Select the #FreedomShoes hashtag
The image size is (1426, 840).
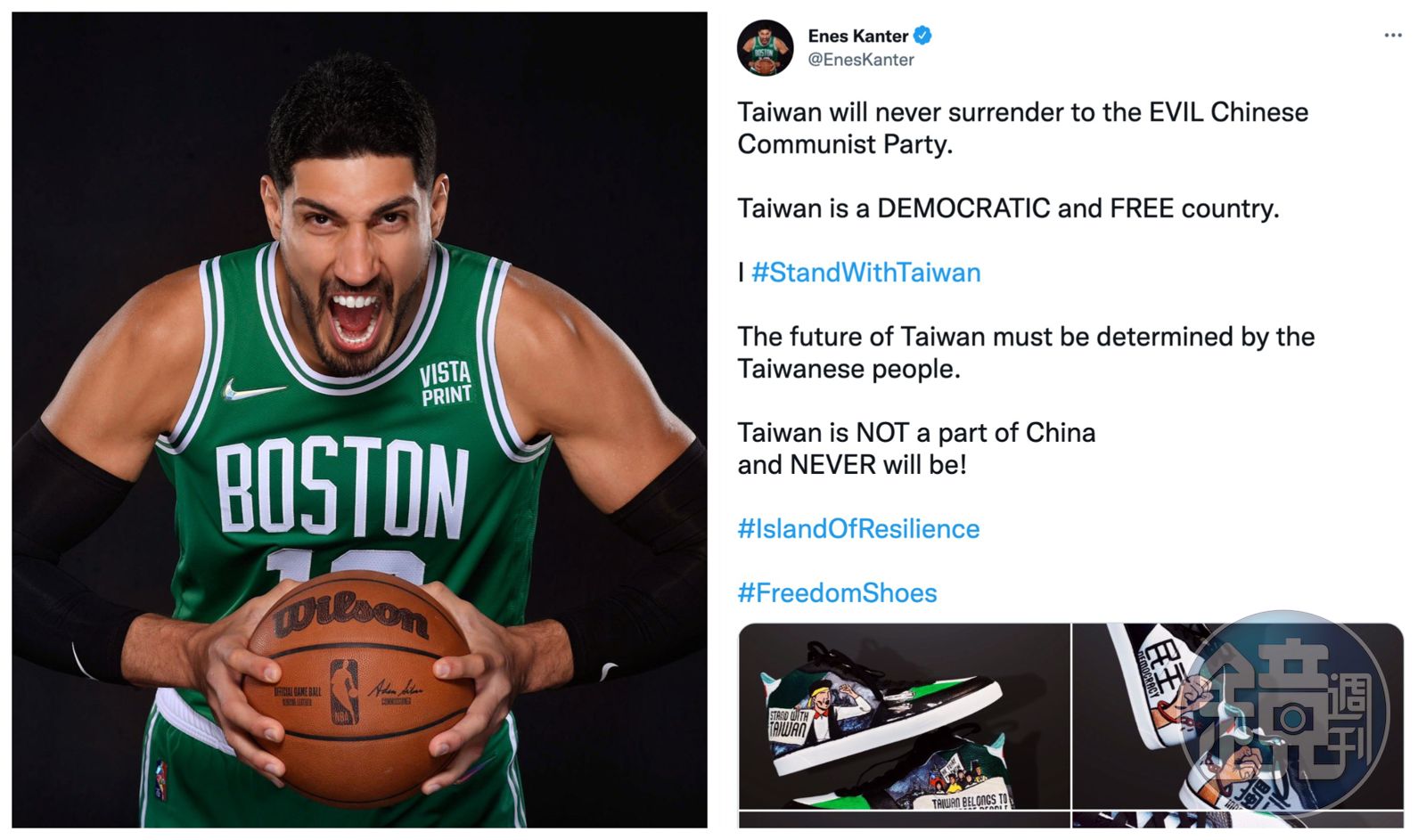(x=837, y=593)
